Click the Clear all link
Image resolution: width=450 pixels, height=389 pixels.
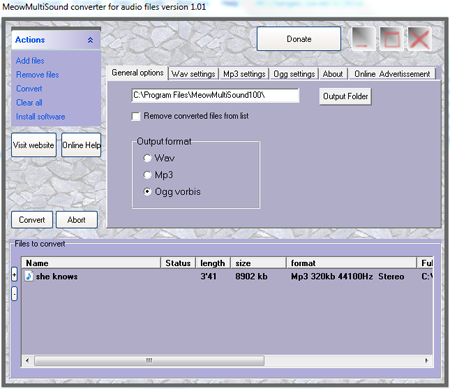(x=29, y=103)
